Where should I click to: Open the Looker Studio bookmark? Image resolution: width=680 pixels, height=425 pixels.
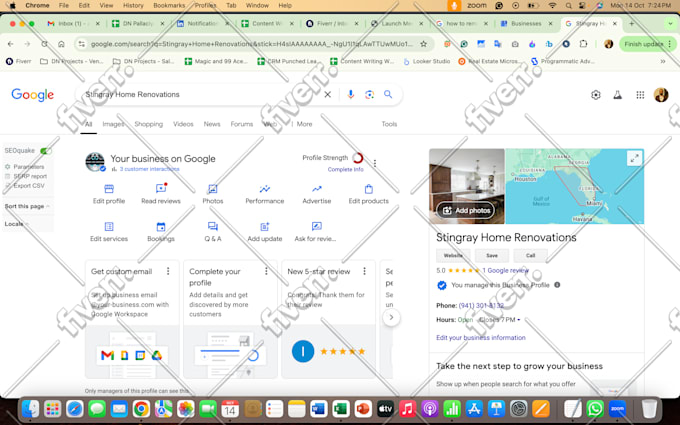pos(427,61)
